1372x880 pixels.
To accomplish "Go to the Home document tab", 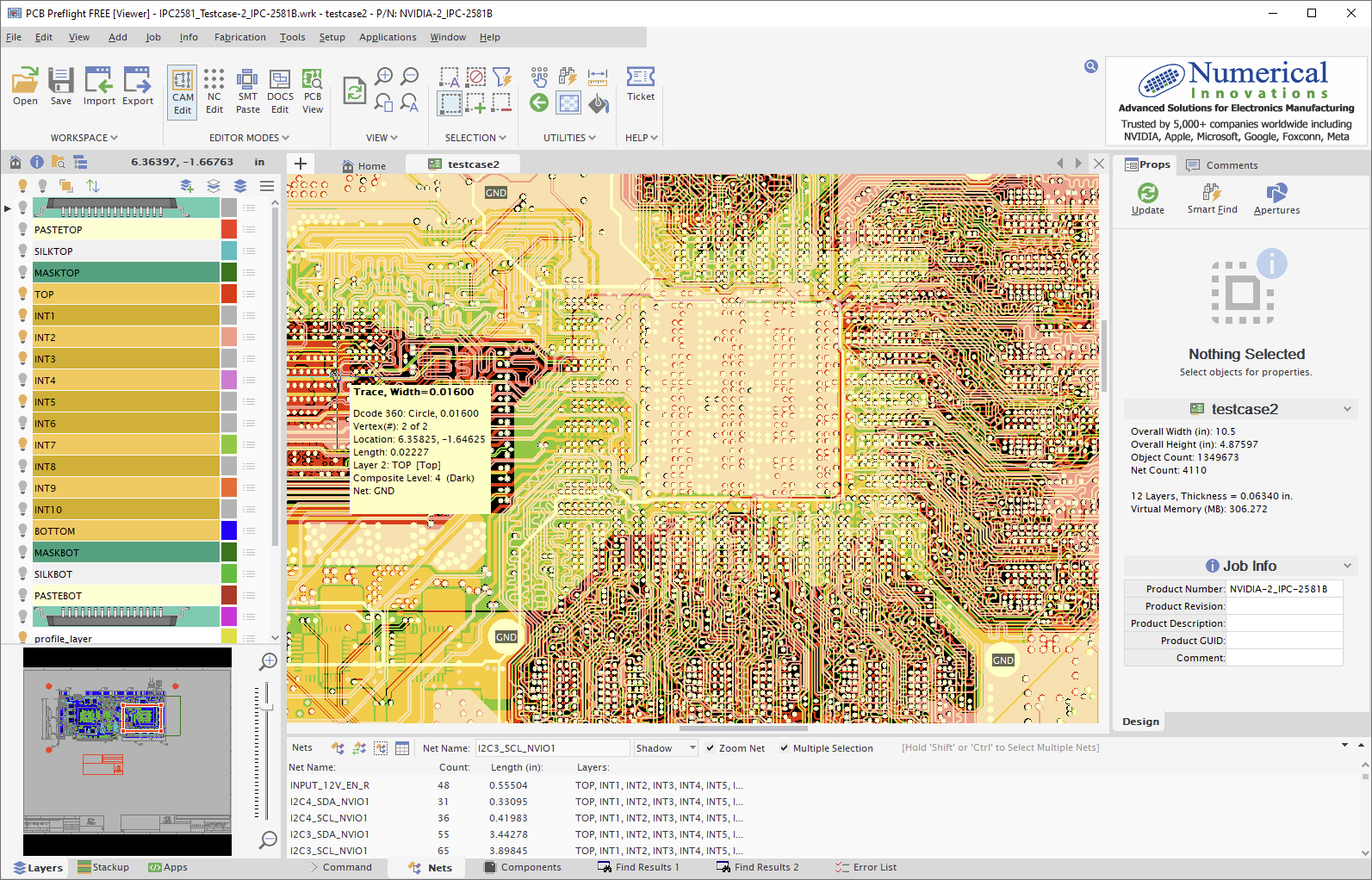I will tap(363, 166).
